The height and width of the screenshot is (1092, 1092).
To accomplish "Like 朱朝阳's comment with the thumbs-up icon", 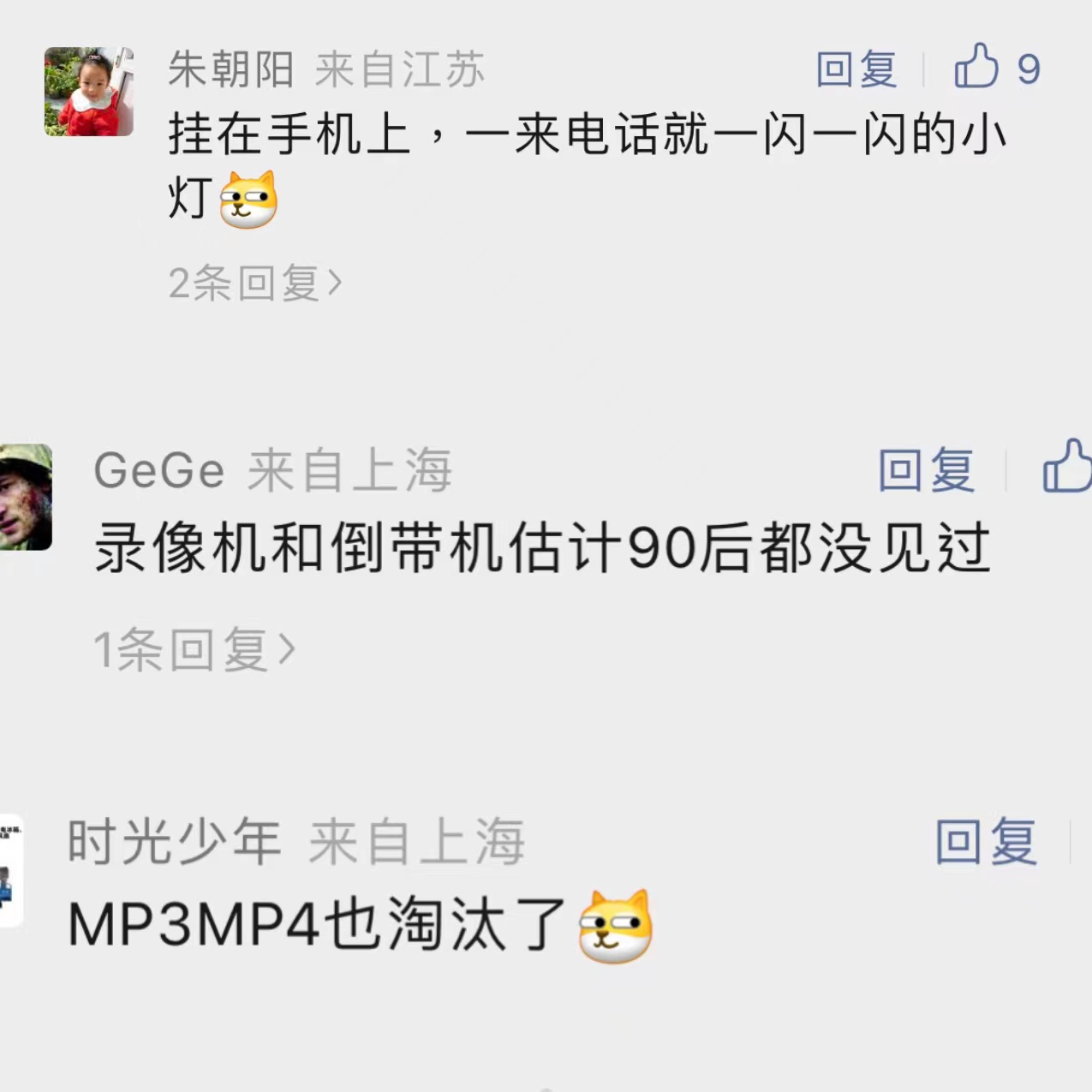I will point(976,67).
